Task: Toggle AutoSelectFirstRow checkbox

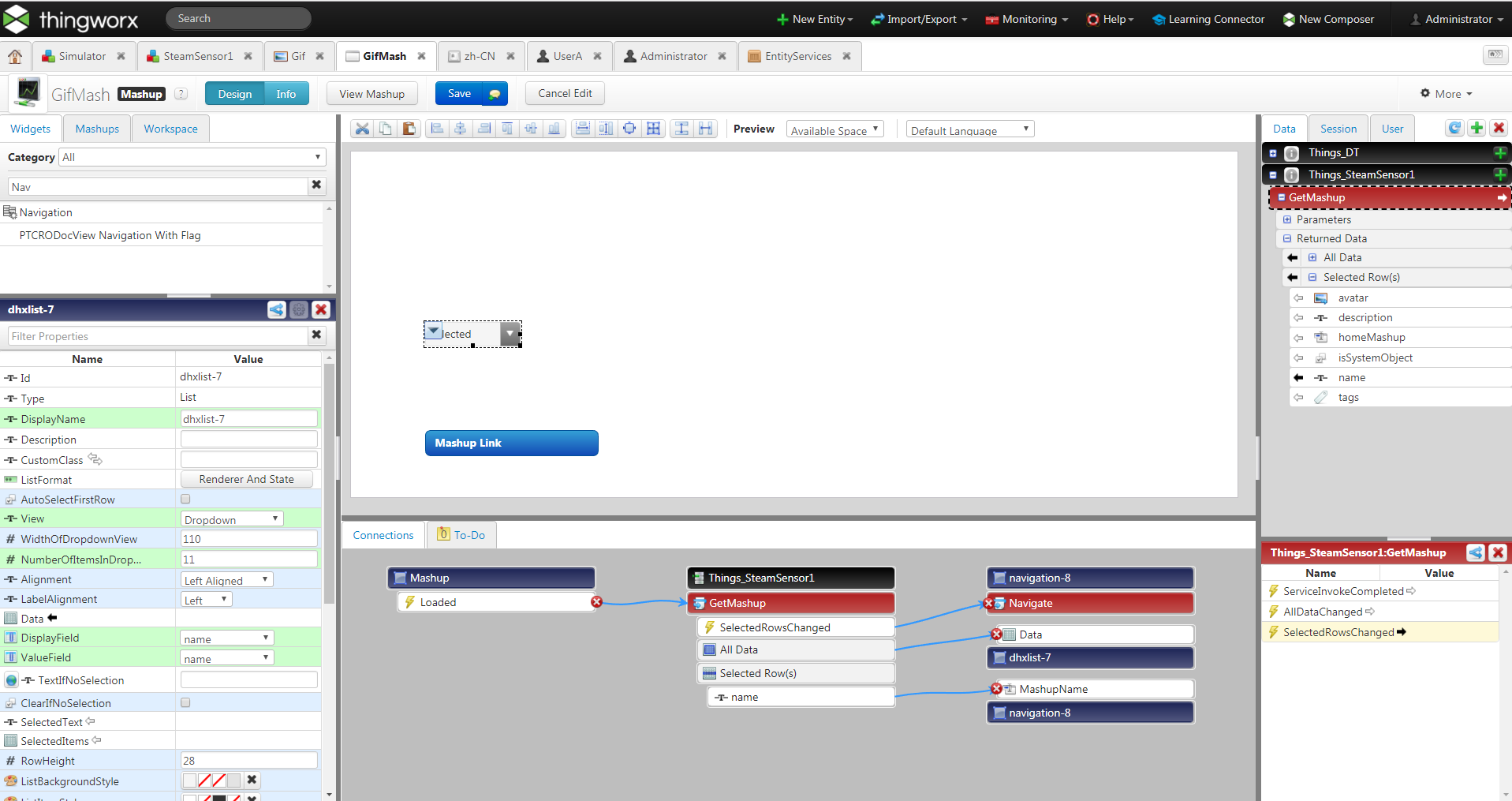Action: 185,499
